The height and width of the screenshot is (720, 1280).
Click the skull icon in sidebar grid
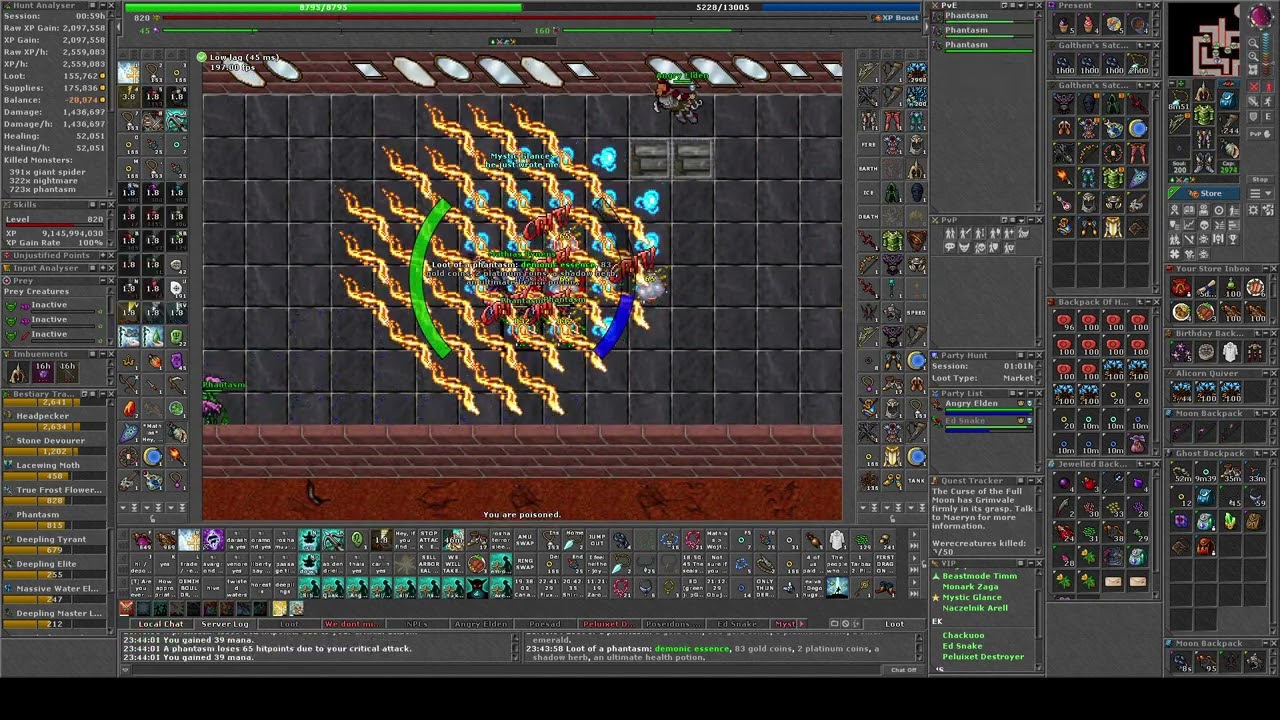1204,224
